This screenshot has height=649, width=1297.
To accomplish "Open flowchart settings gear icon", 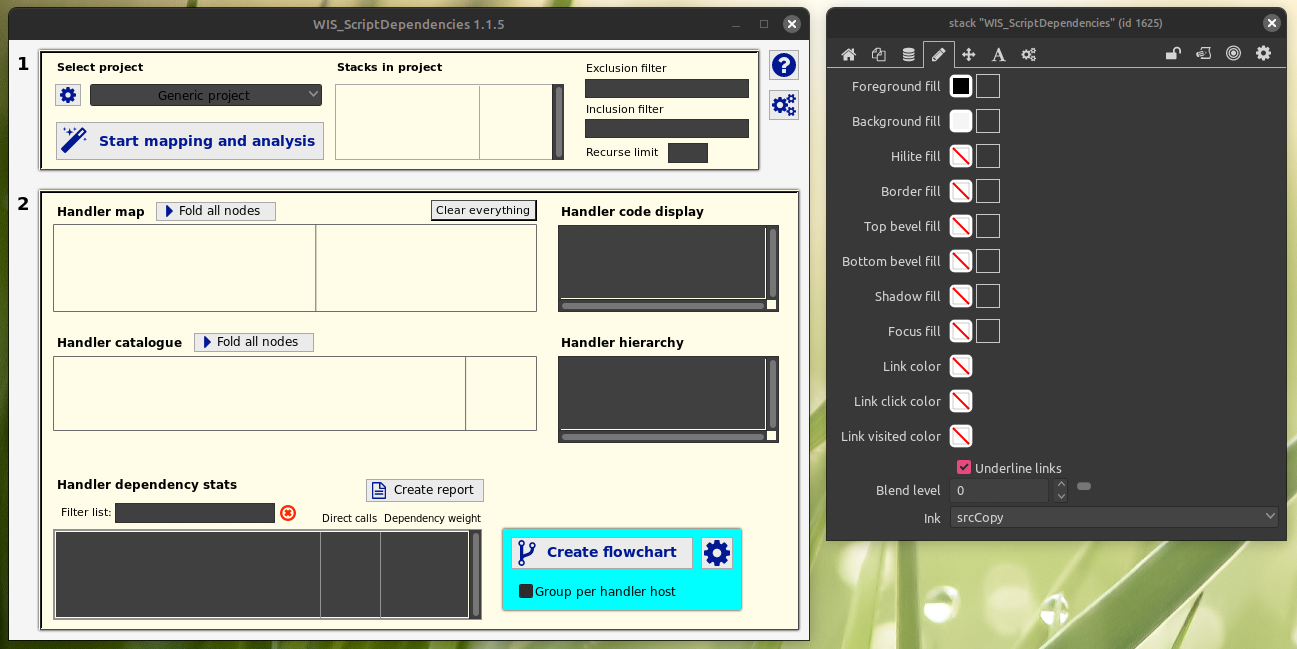I will click(x=717, y=552).
